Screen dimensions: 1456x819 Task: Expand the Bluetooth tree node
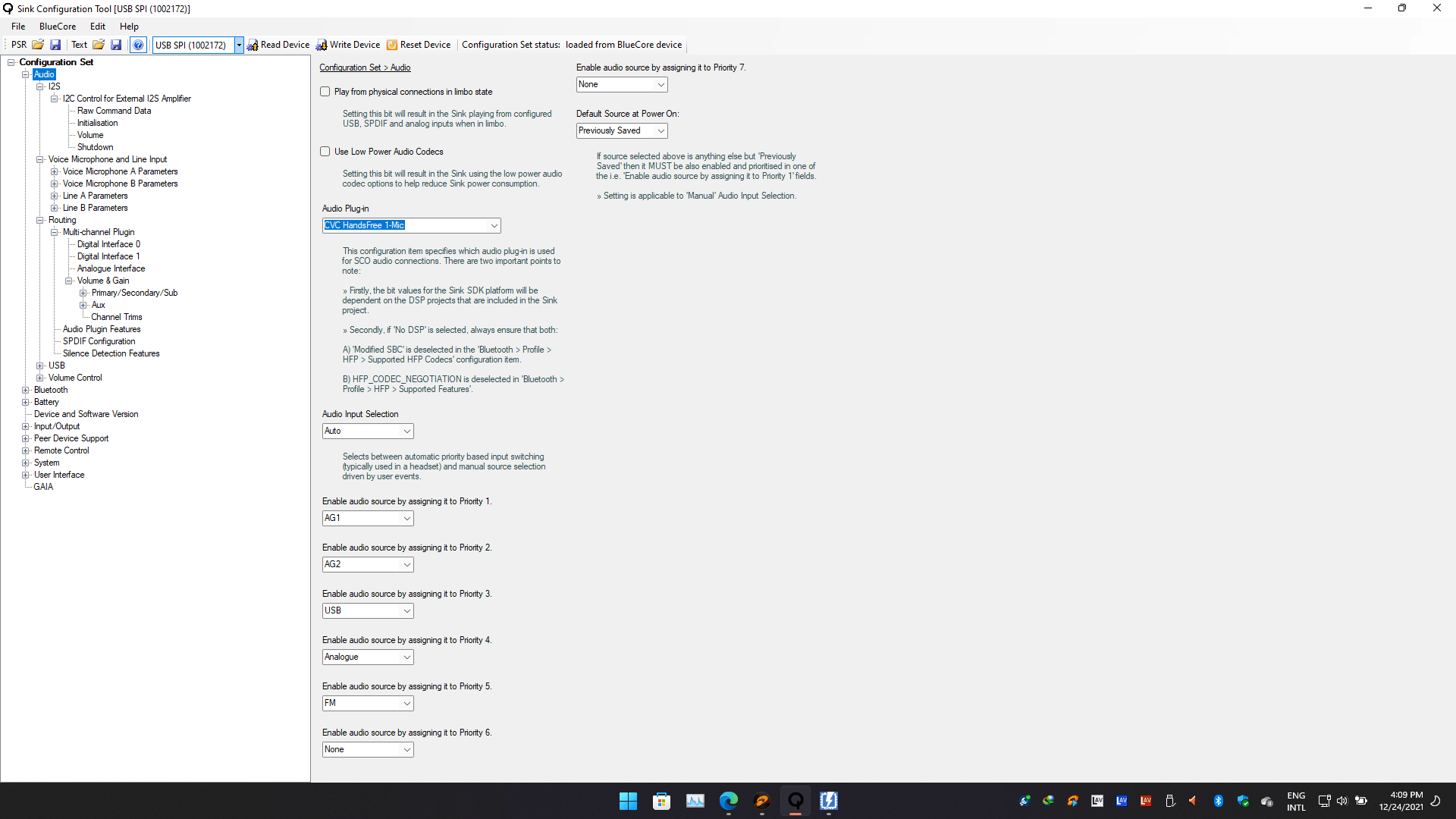[26, 390]
